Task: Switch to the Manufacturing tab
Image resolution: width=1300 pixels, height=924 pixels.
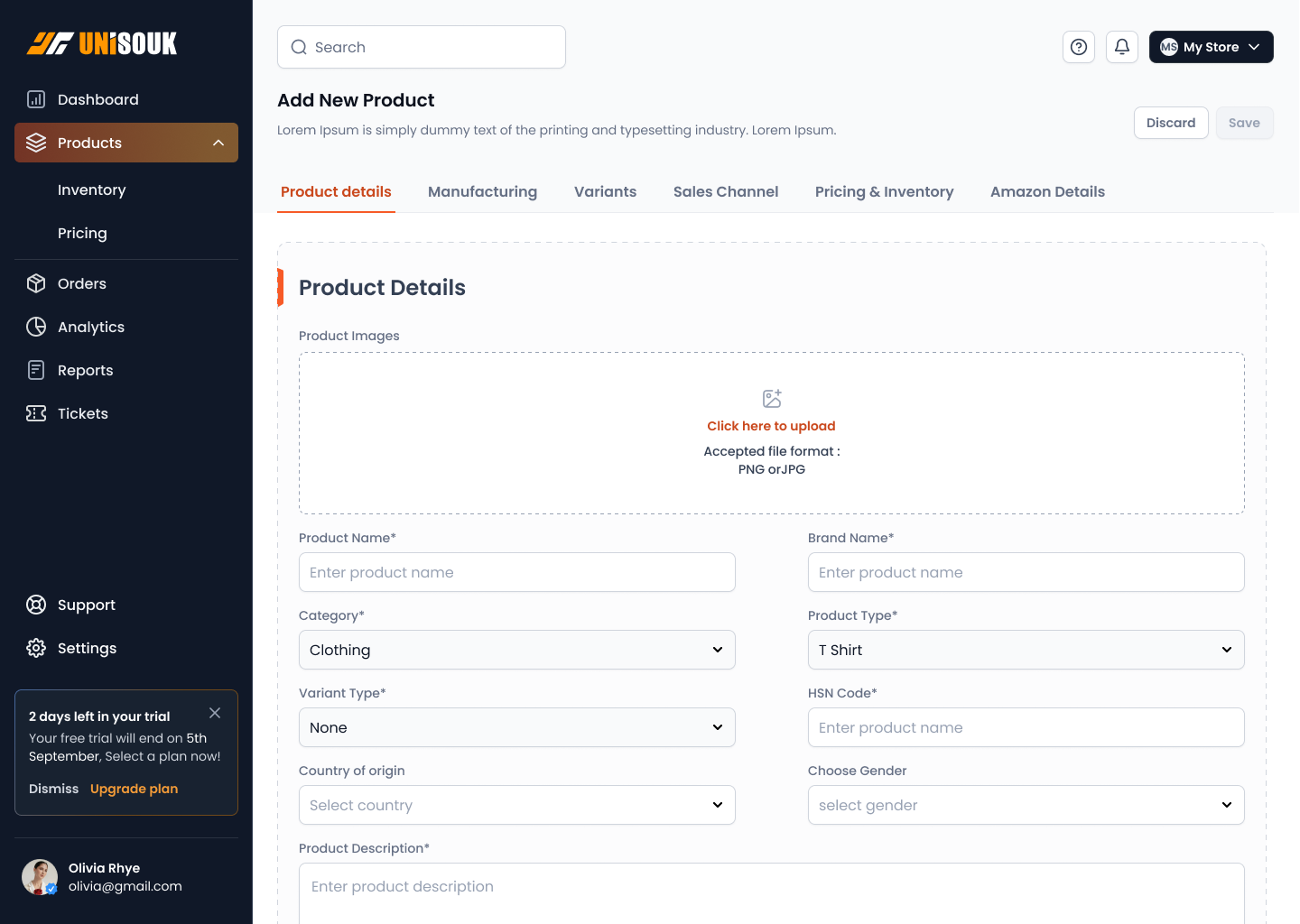Action: (482, 191)
